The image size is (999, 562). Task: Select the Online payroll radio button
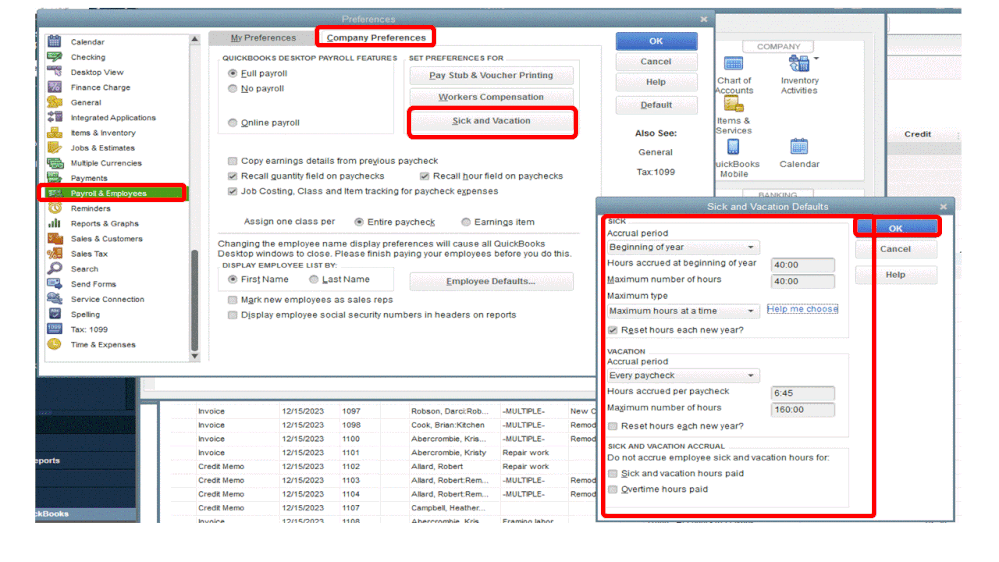(233, 122)
